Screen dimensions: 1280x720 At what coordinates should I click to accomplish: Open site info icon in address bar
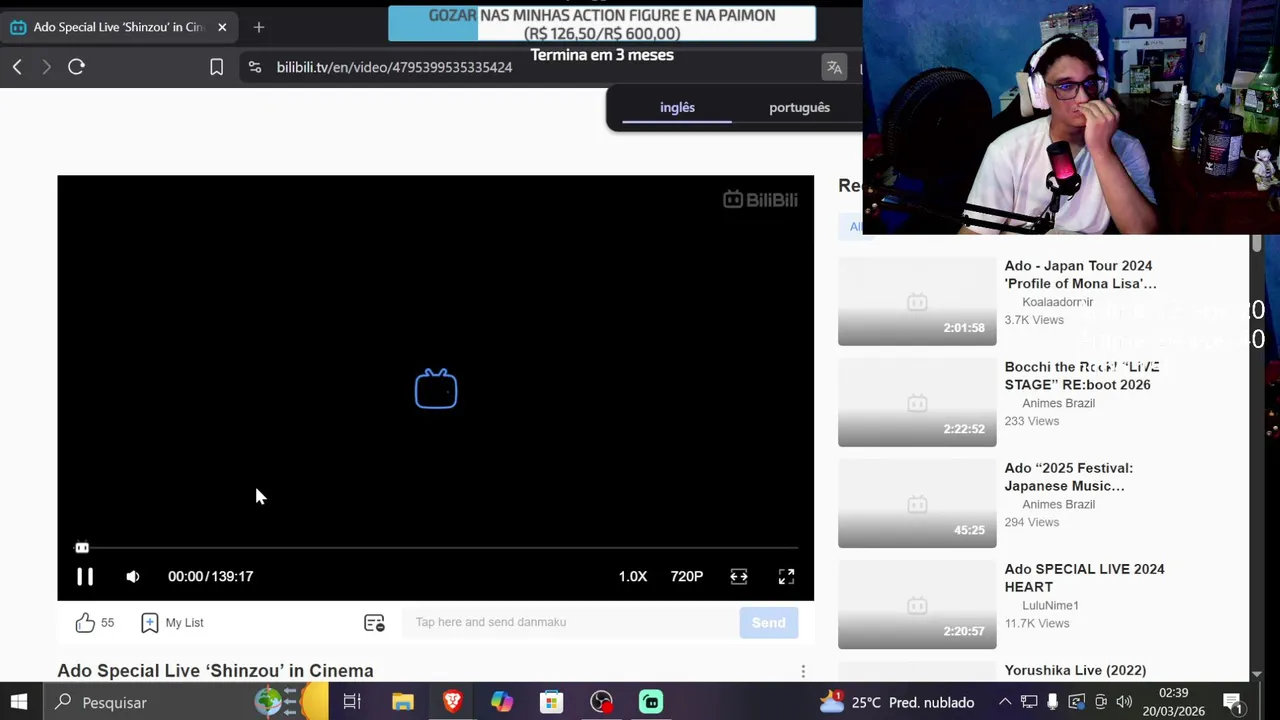(x=255, y=67)
